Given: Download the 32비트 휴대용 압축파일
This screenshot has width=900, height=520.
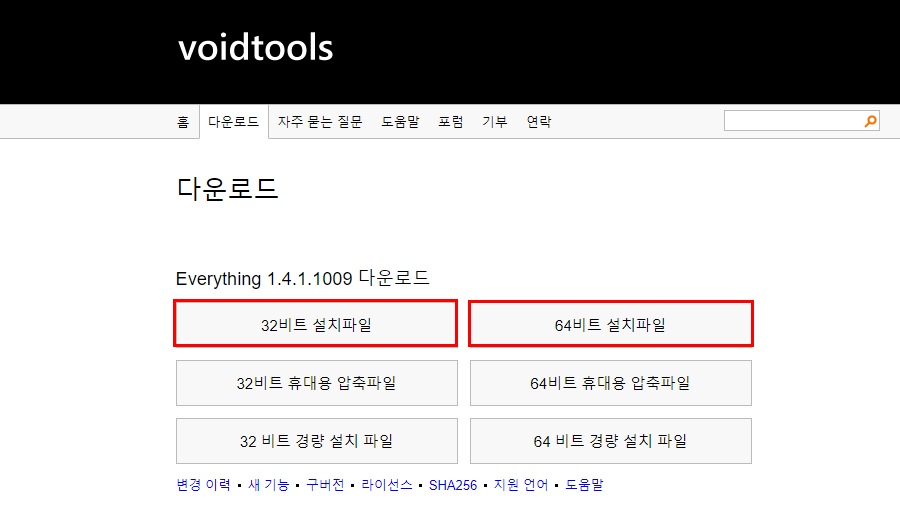Looking at the screenshot, I should point(317,383).
